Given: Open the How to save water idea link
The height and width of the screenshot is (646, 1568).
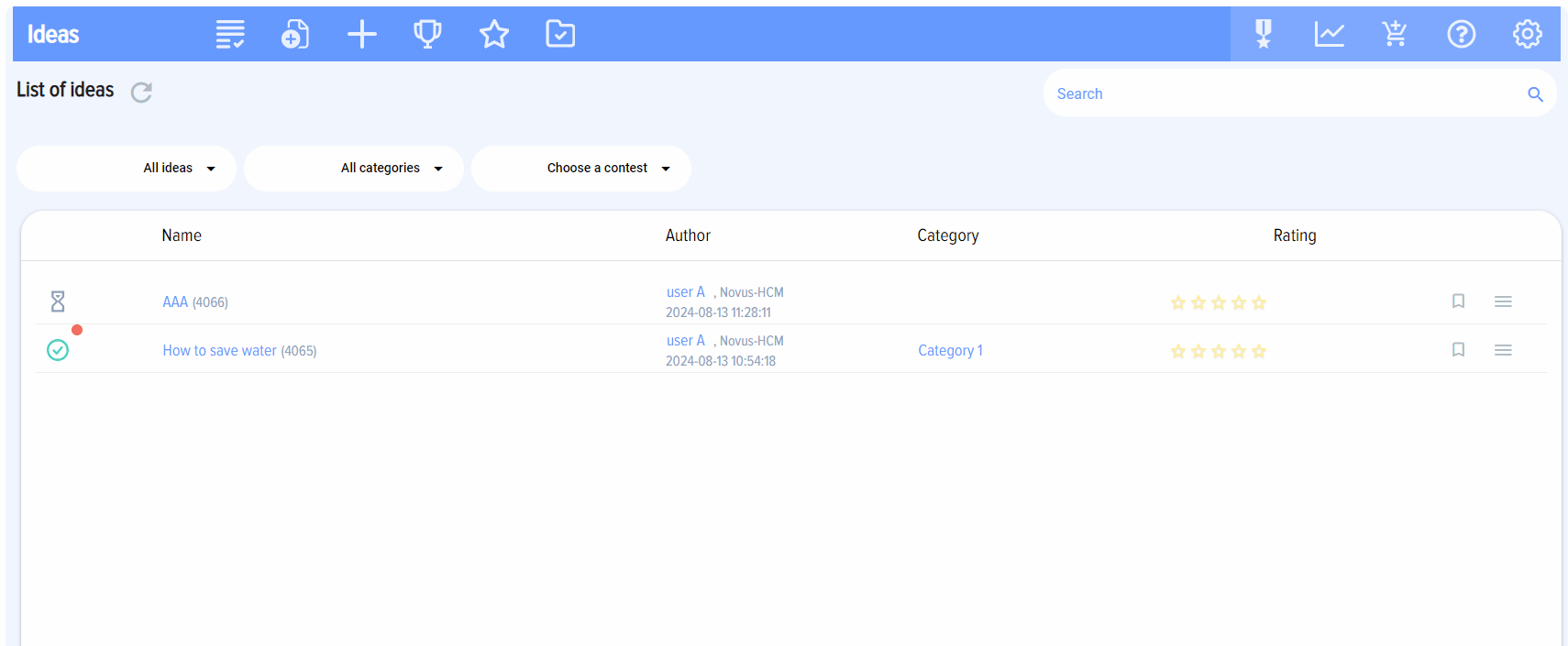Looking at the screenshot, I should pyautogui.click(x=220, y=351).
